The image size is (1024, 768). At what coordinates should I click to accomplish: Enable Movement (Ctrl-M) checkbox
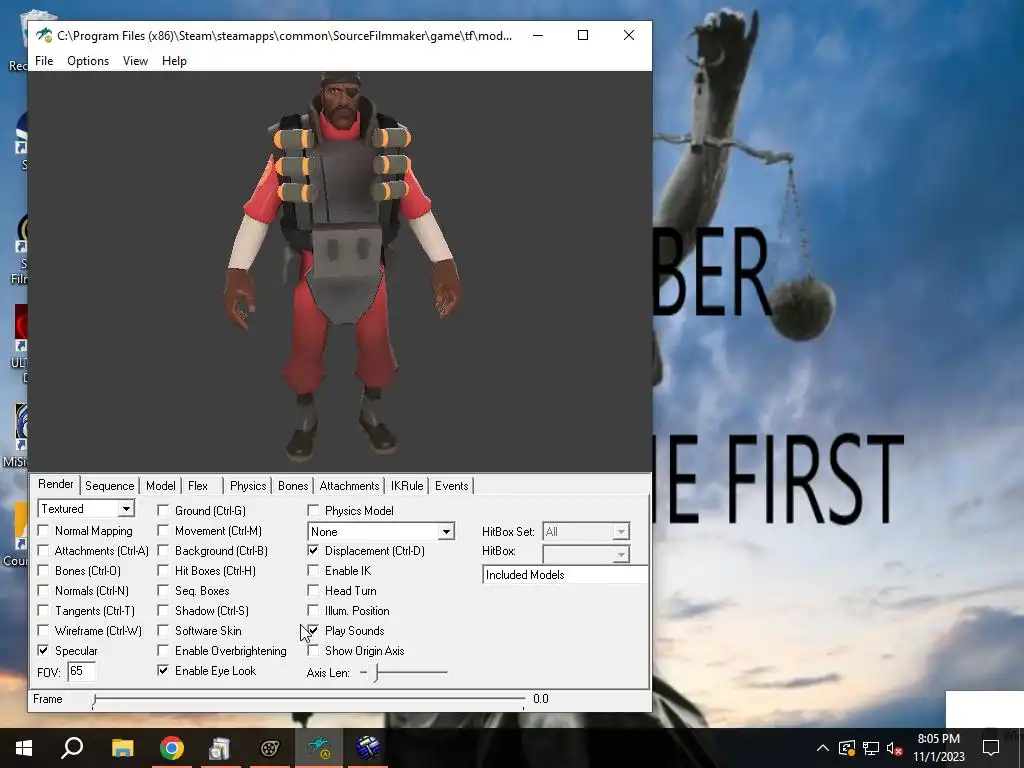163,530
